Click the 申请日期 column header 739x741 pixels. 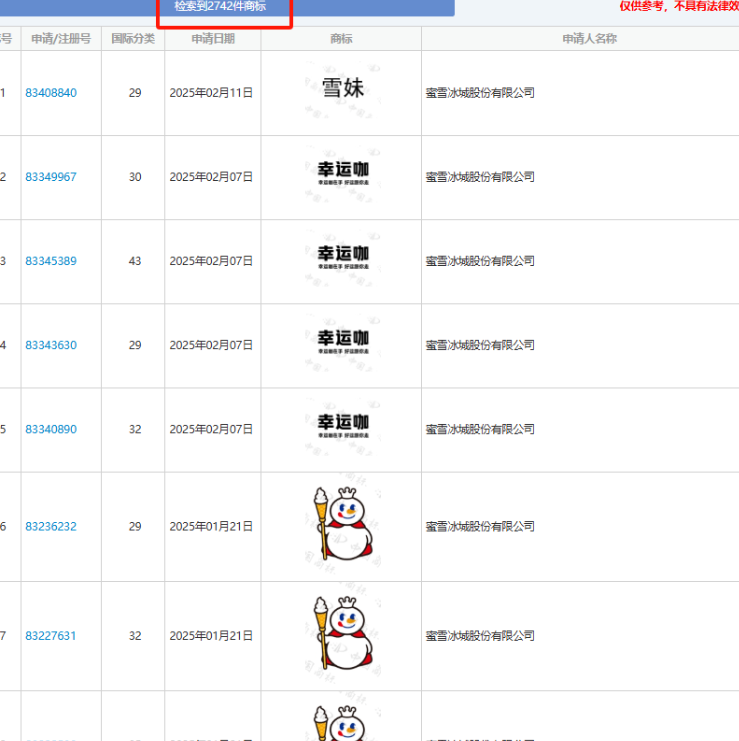pyautogui.click(x=213, y=39)
